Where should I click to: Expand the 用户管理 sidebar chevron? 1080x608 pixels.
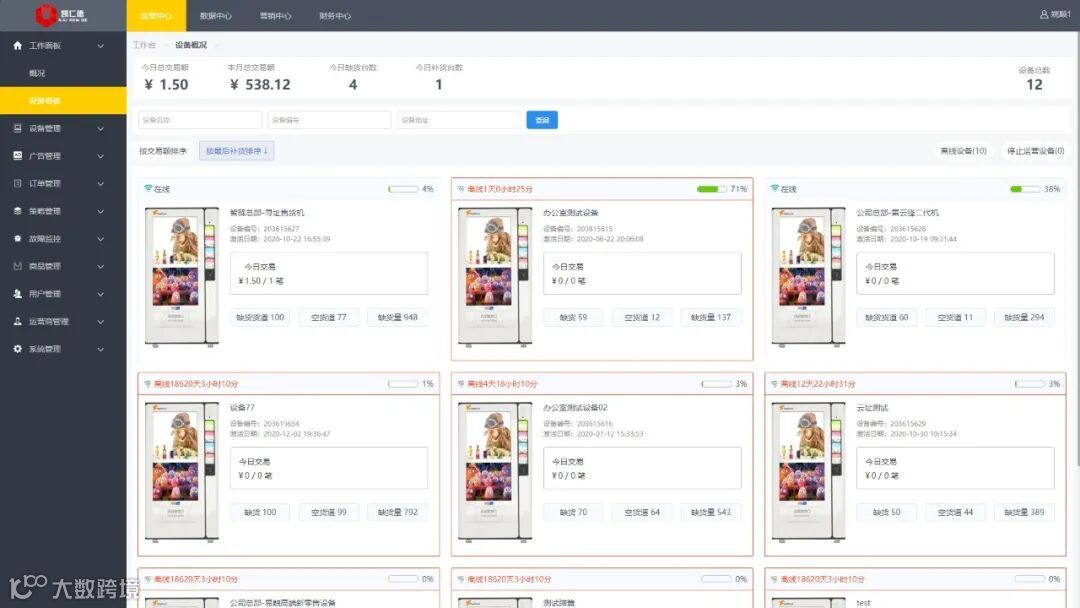101,293
